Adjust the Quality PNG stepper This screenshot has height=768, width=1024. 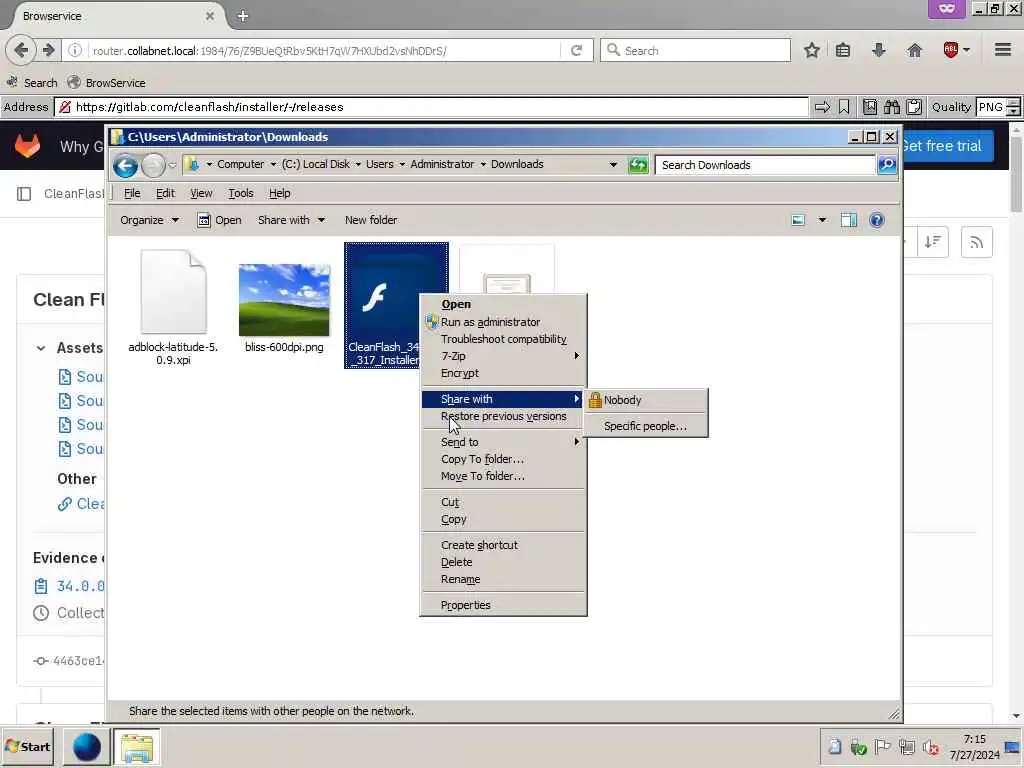tap(1013, 107)
